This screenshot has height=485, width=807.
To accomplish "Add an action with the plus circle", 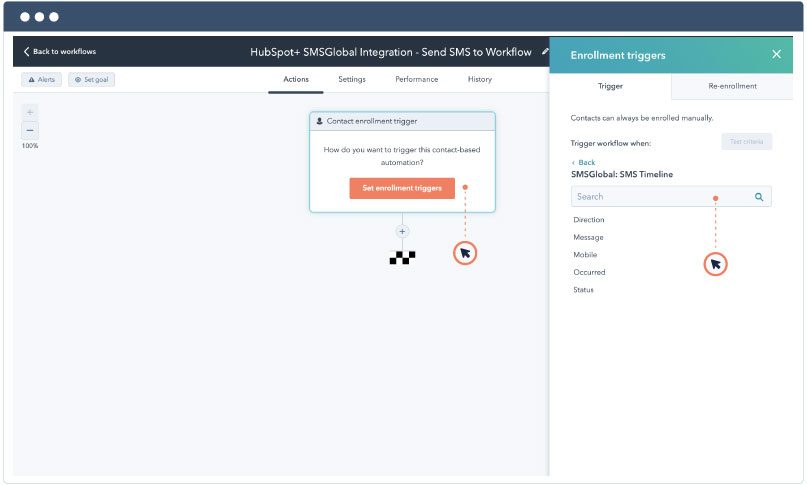I will pos(402,232).
